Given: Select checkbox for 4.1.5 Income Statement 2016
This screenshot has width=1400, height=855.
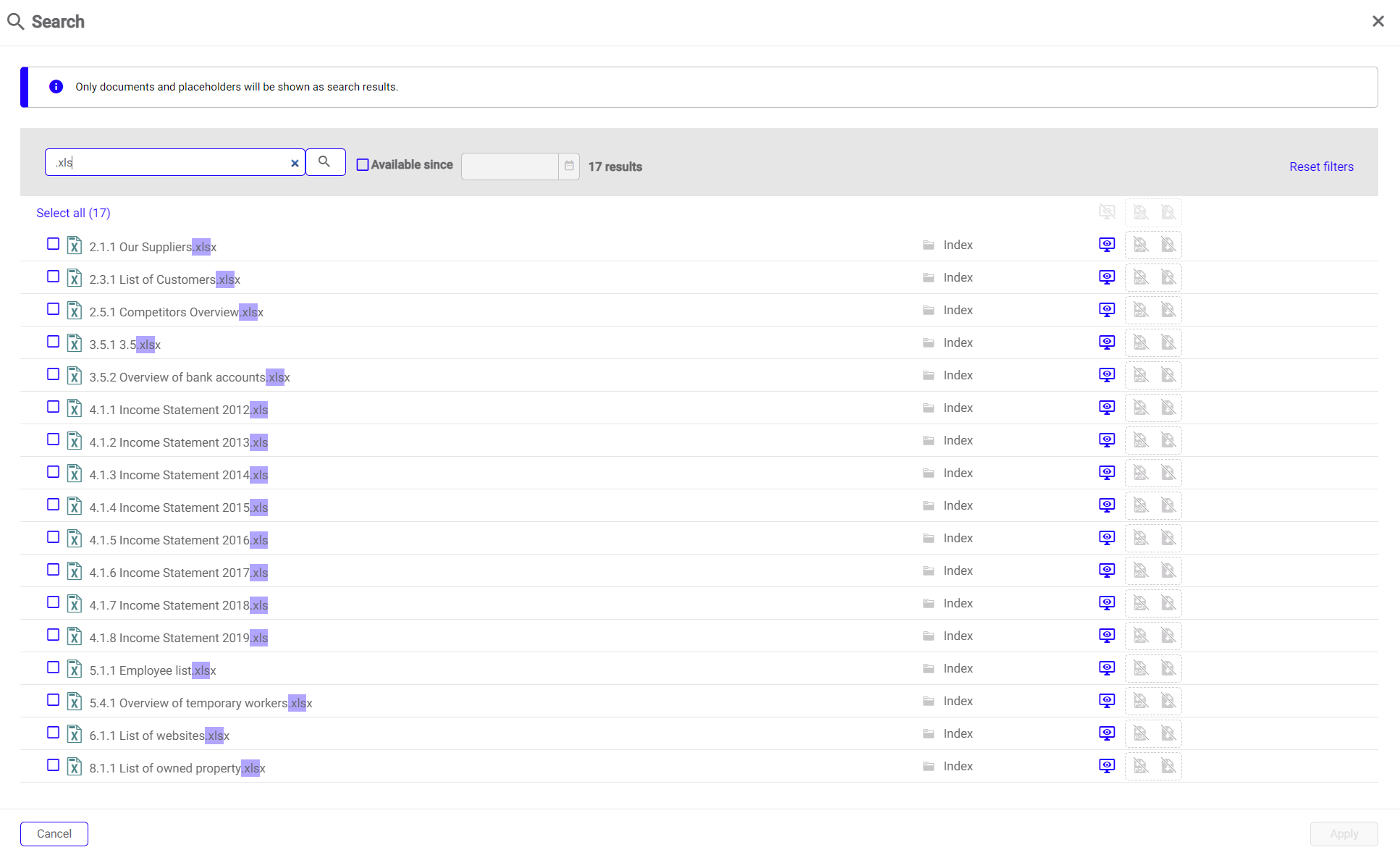Looking at the screenshot, I should (53, 537).
